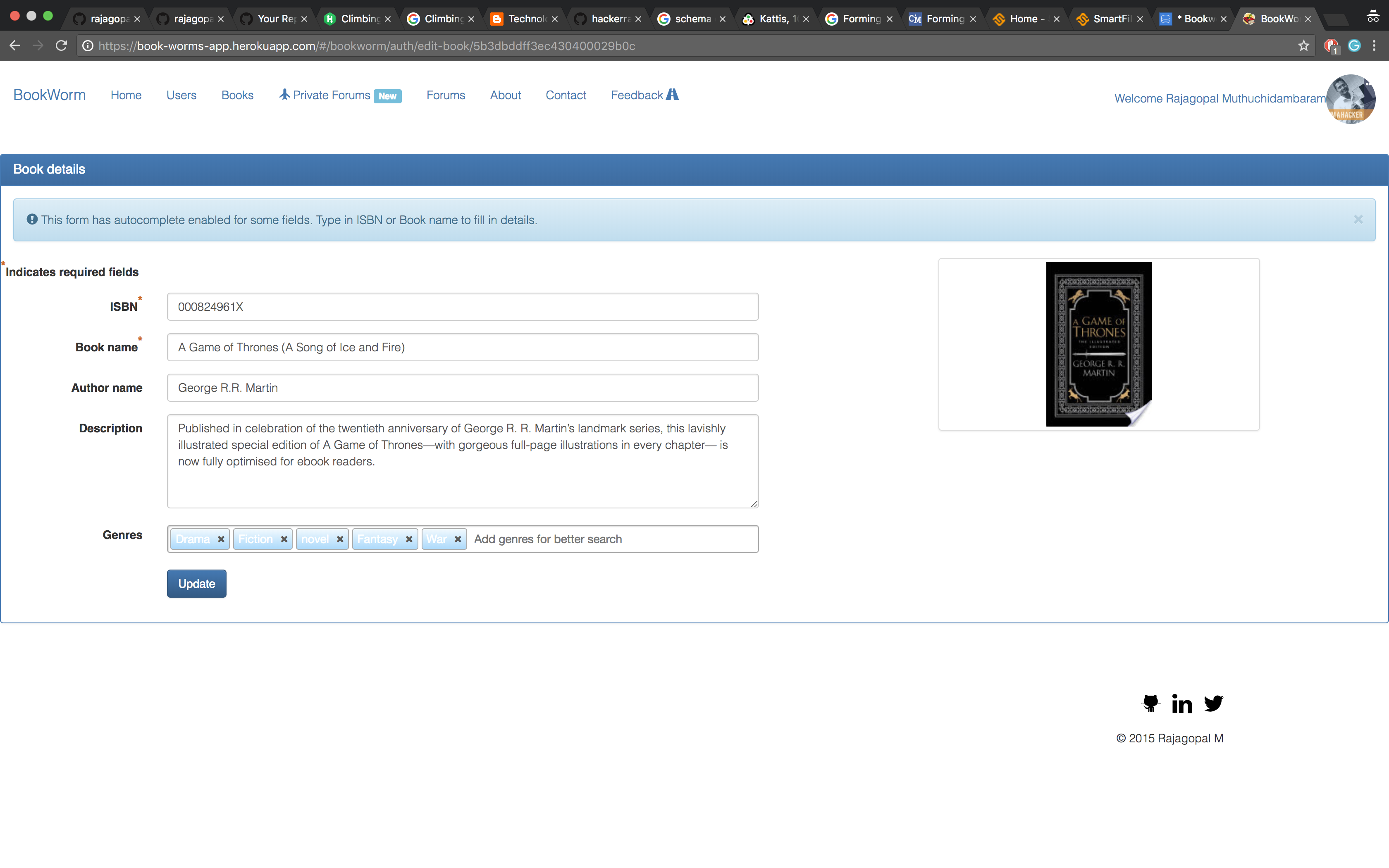
Task: Go to Books navigation link
Action: [x=237, y=95]
